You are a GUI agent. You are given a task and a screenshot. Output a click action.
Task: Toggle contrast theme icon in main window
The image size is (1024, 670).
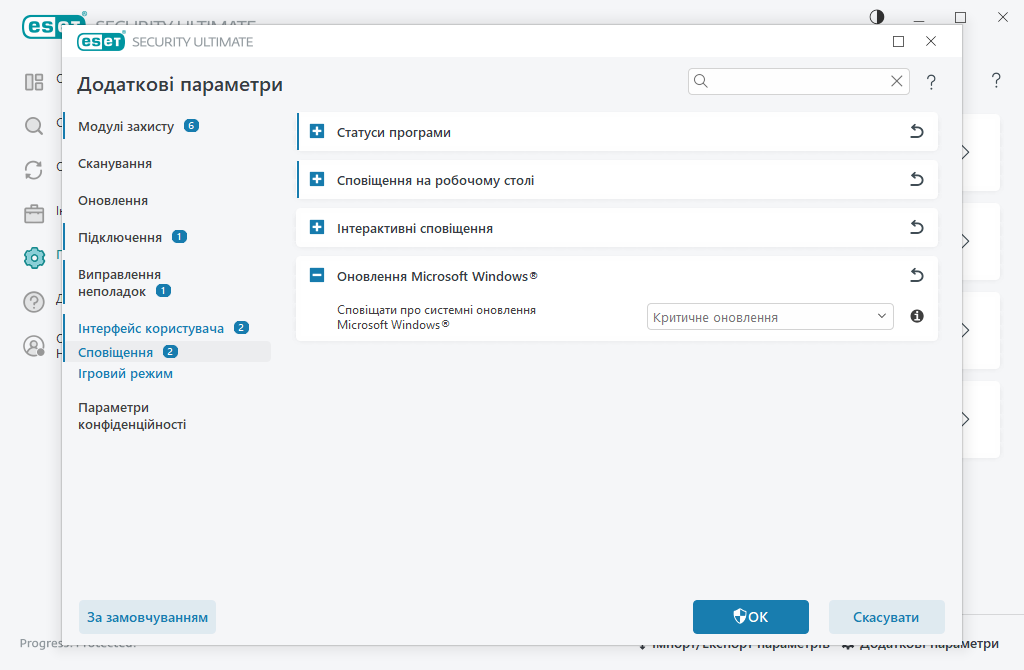[877, 17]
